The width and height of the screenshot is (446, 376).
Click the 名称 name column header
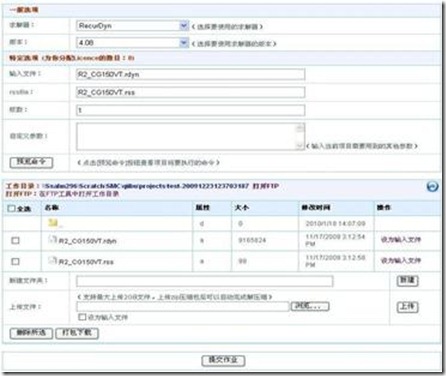[52, 208]
